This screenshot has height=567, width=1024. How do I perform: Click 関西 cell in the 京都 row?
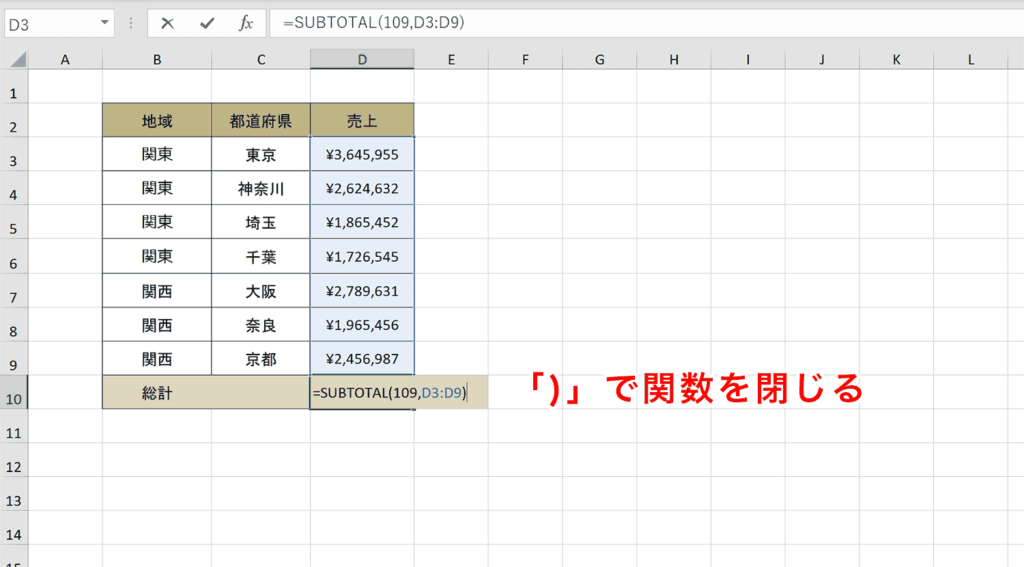pyautogui.click(x=157, y=359)
